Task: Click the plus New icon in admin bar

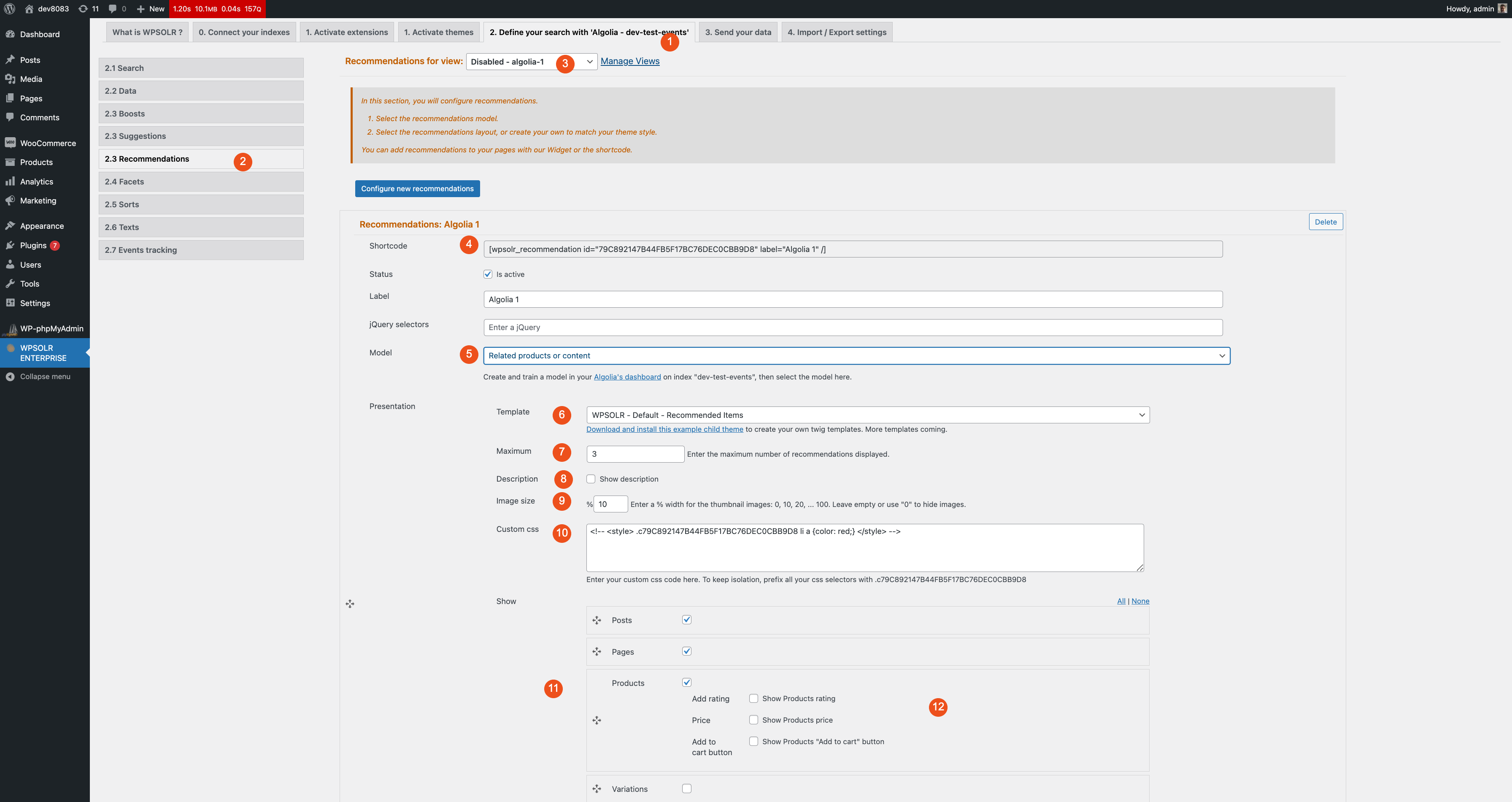Action: point(140,9)
